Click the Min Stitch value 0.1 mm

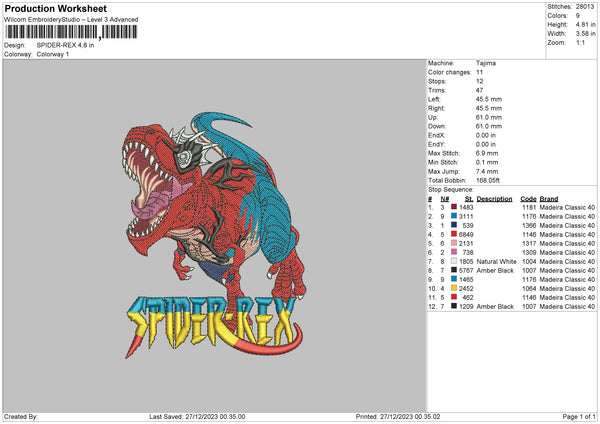487,162
